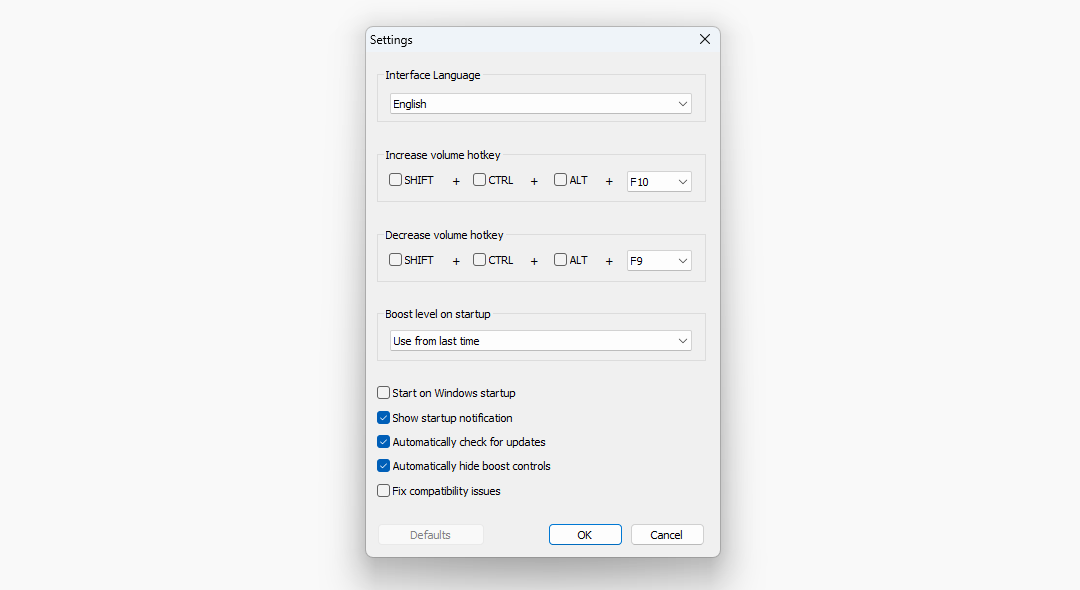Enable Fix compatibility issues

click(383, 490)
